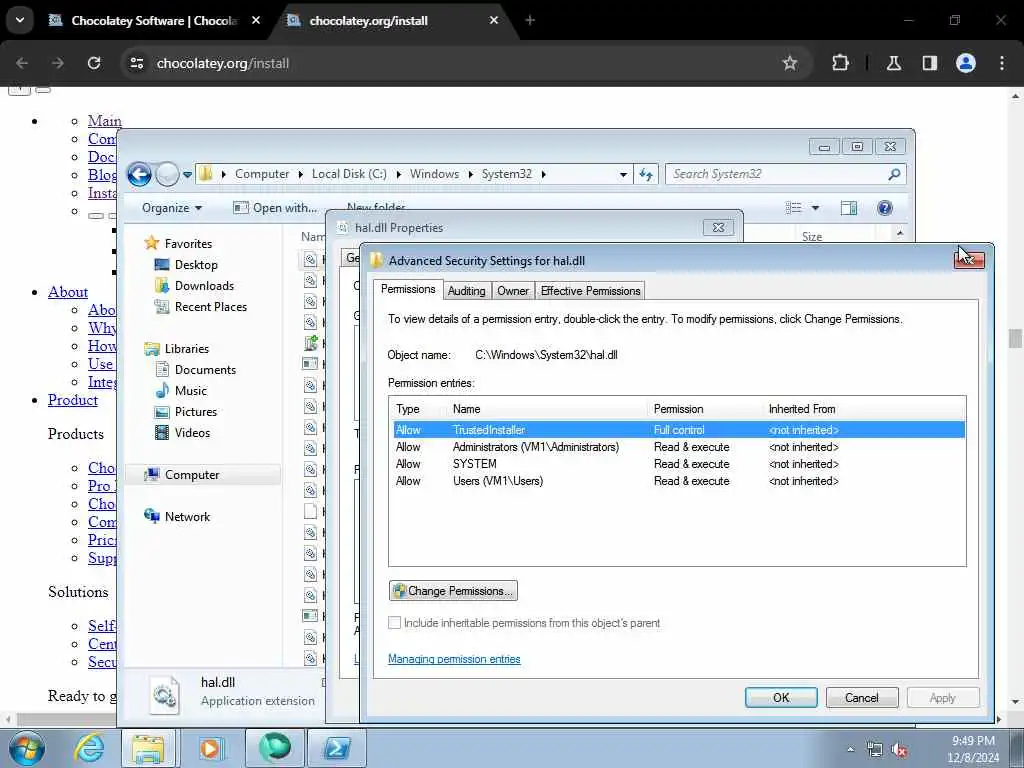Launch Internet Explorer from taskbar
The height and width of the screenshot is (768, 1024).
pyautogui.click(x=89, y=748)
